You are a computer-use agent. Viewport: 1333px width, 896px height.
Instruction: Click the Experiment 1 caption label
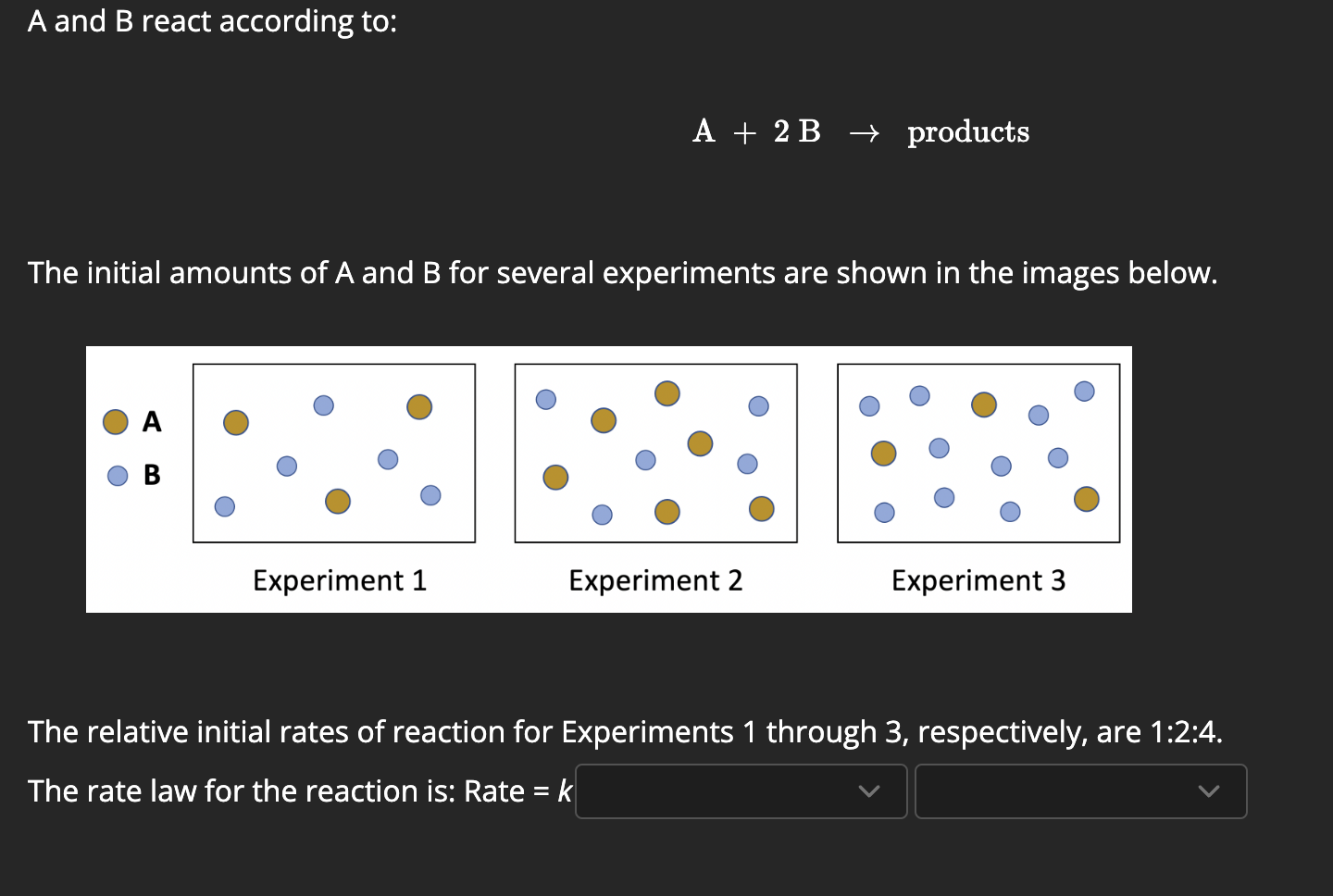340,580
